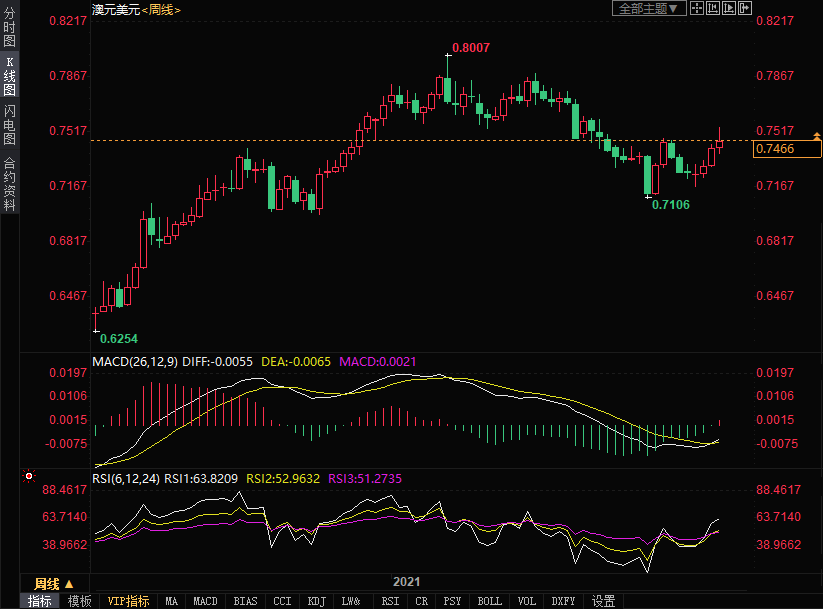Switch to 分时图 view in left sidebar
Screen dimensions: 823x609
(9, 31)
